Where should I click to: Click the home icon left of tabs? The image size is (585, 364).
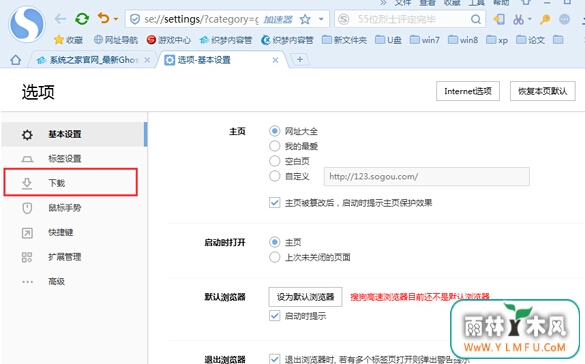pos(16,60)
